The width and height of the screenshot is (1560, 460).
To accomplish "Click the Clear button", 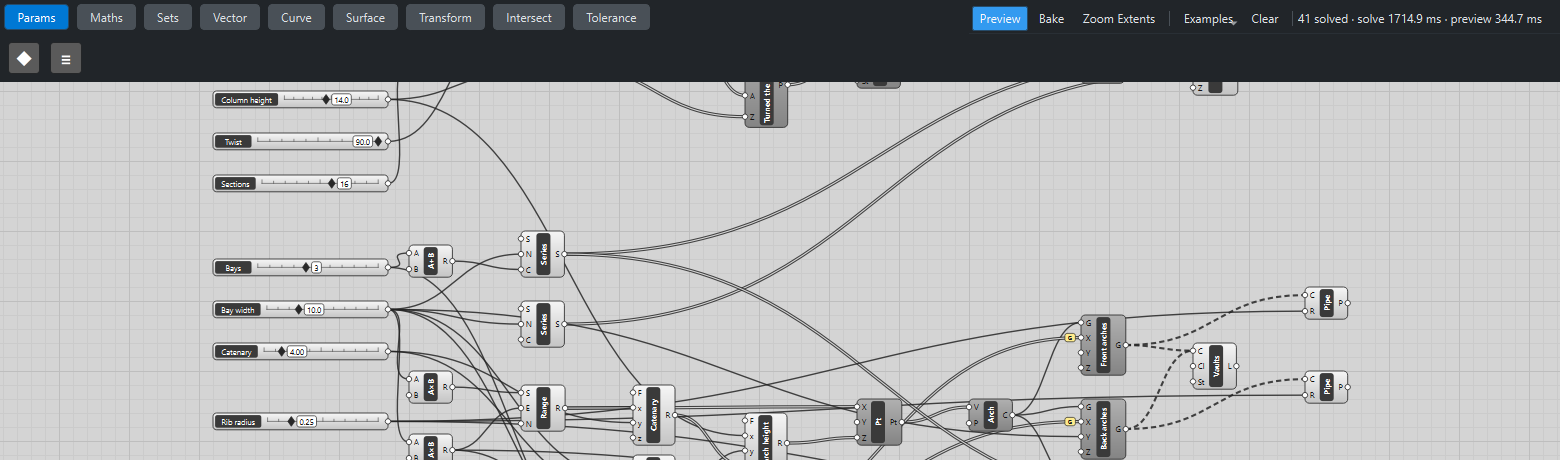I will (x=1265, y=19).
